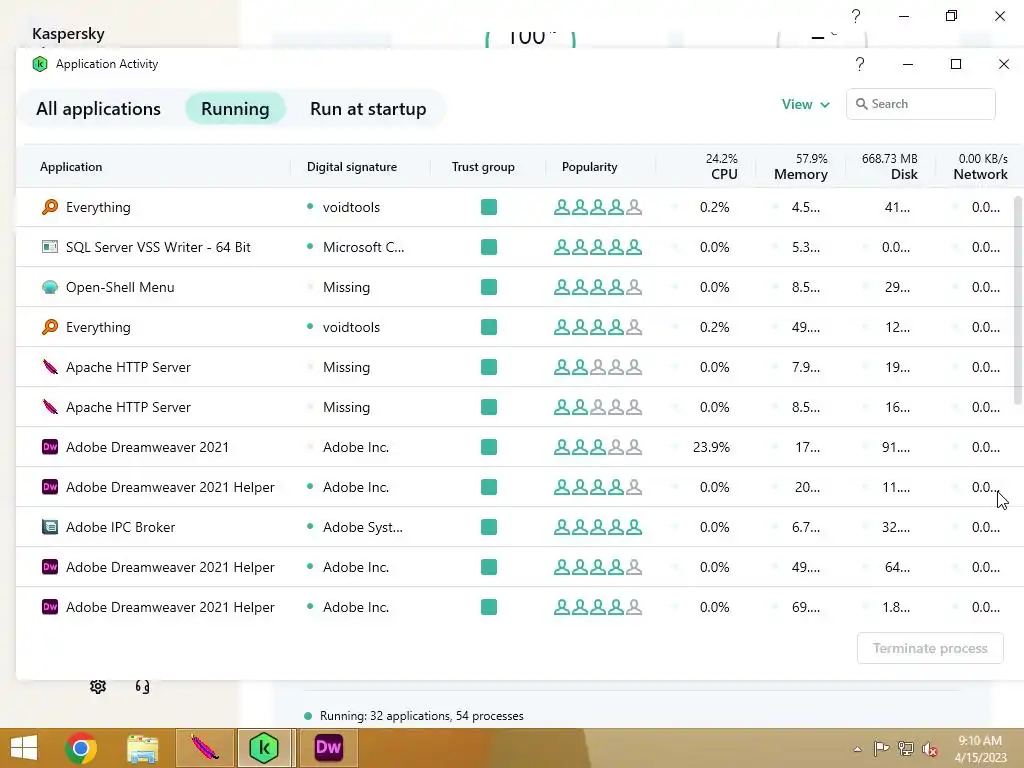The height and width of the screenshot is (768, 1024).
Task: Click popularity rating of Adobe IPC Broker
Action: pyautogui.click(x=598, y=527)
